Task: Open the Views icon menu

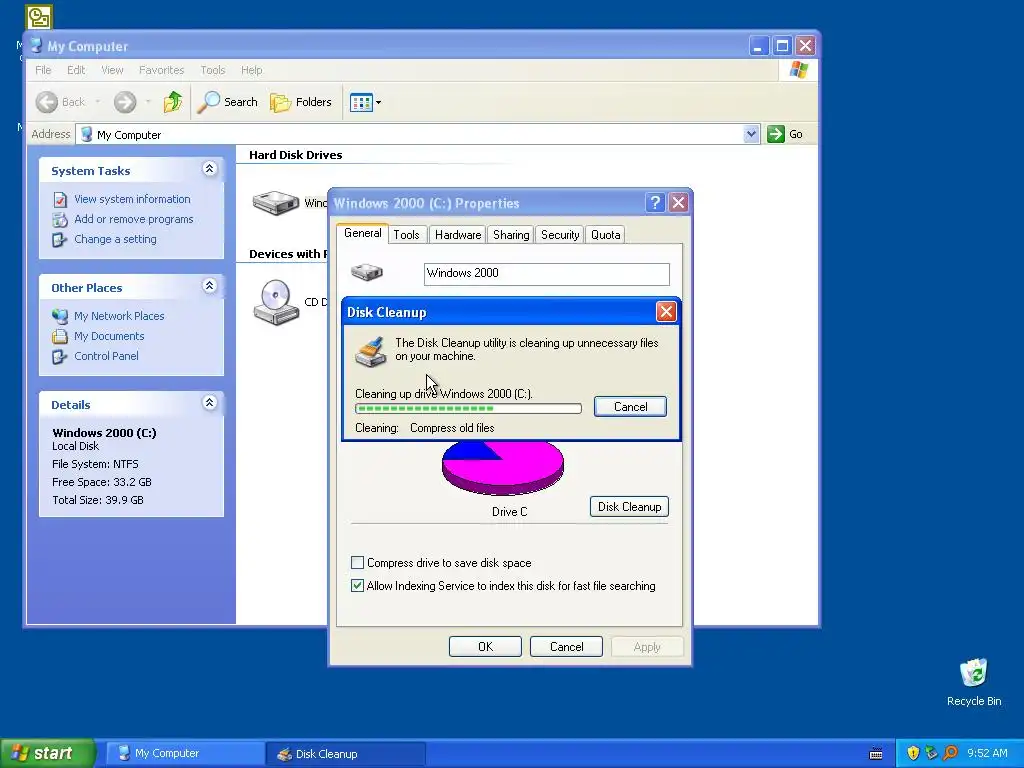Action: point(365,102)
